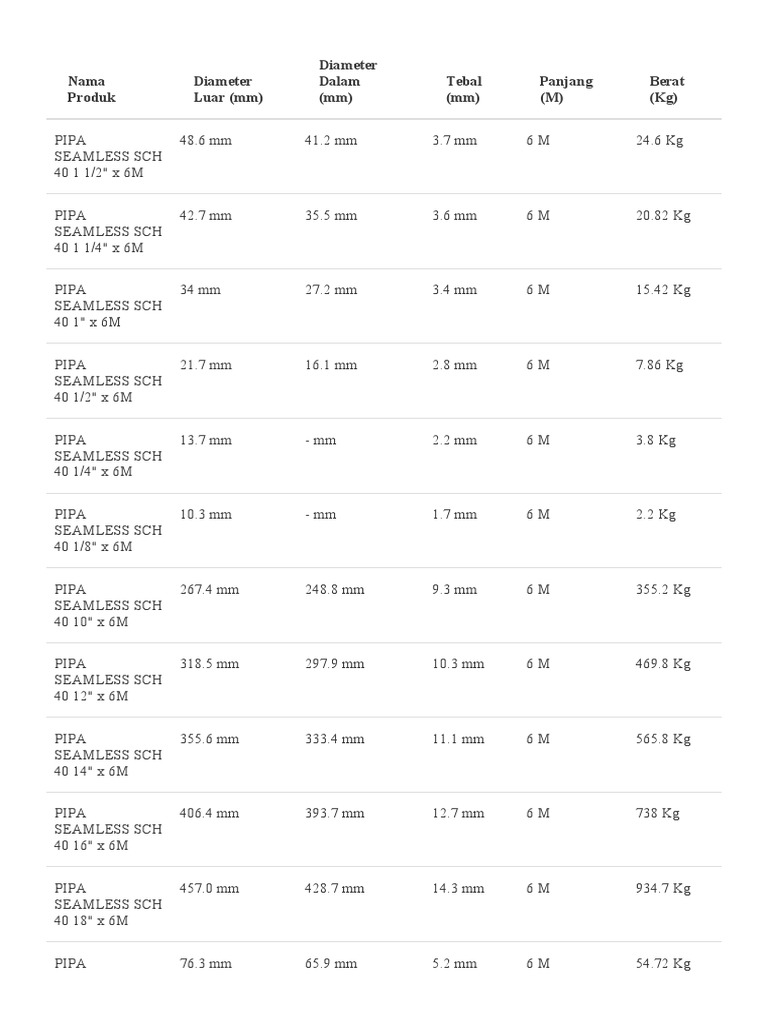
Task: Click the 14.3 mm thickness cell
Action: click(x=458, y=888)
